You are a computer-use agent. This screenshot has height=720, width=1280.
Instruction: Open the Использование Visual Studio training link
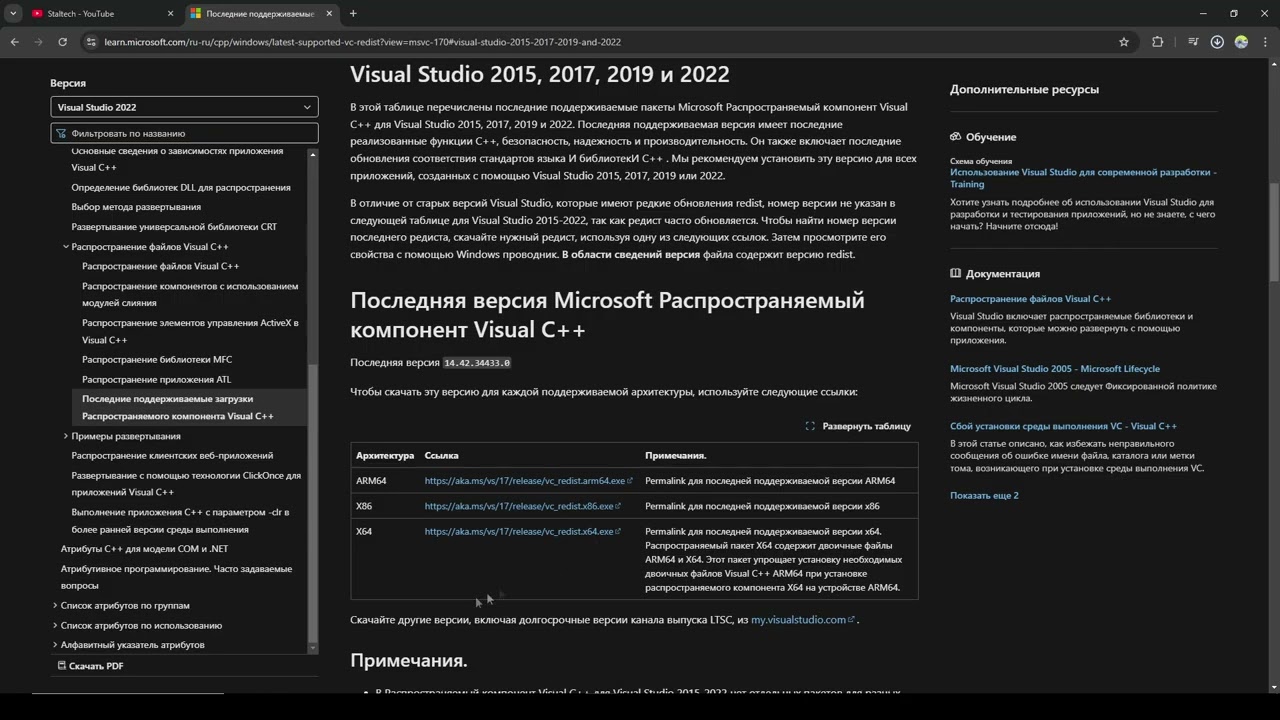pyautogui.click(x=1083, y=178)
